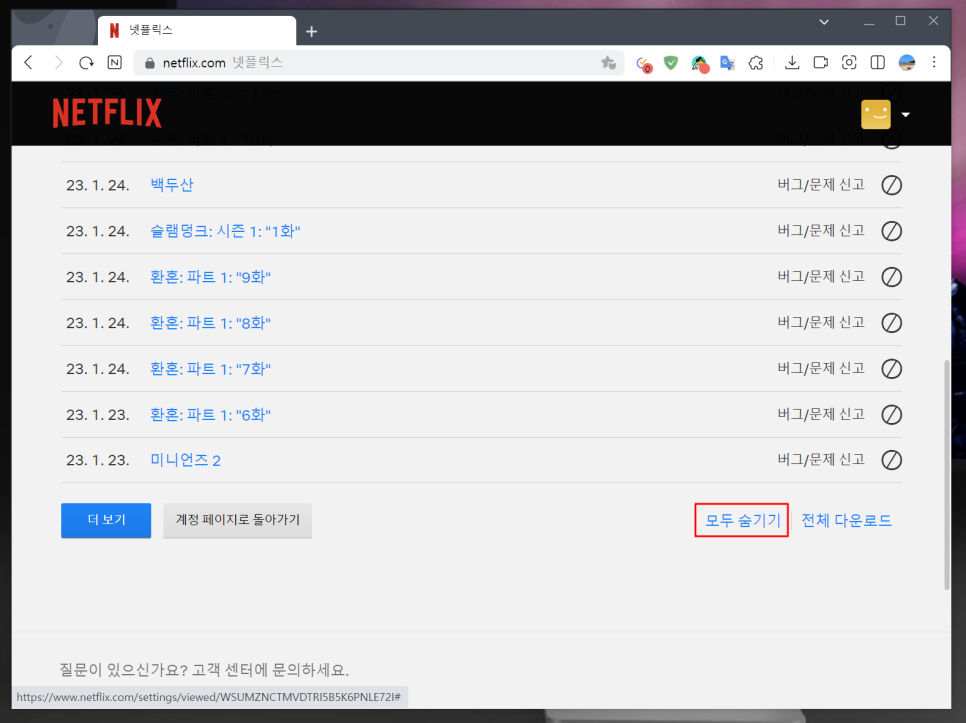Click the browser forward arrow
Image resolution: width=966 pixels, height=723 pixels.
click(x=58, y=62)
